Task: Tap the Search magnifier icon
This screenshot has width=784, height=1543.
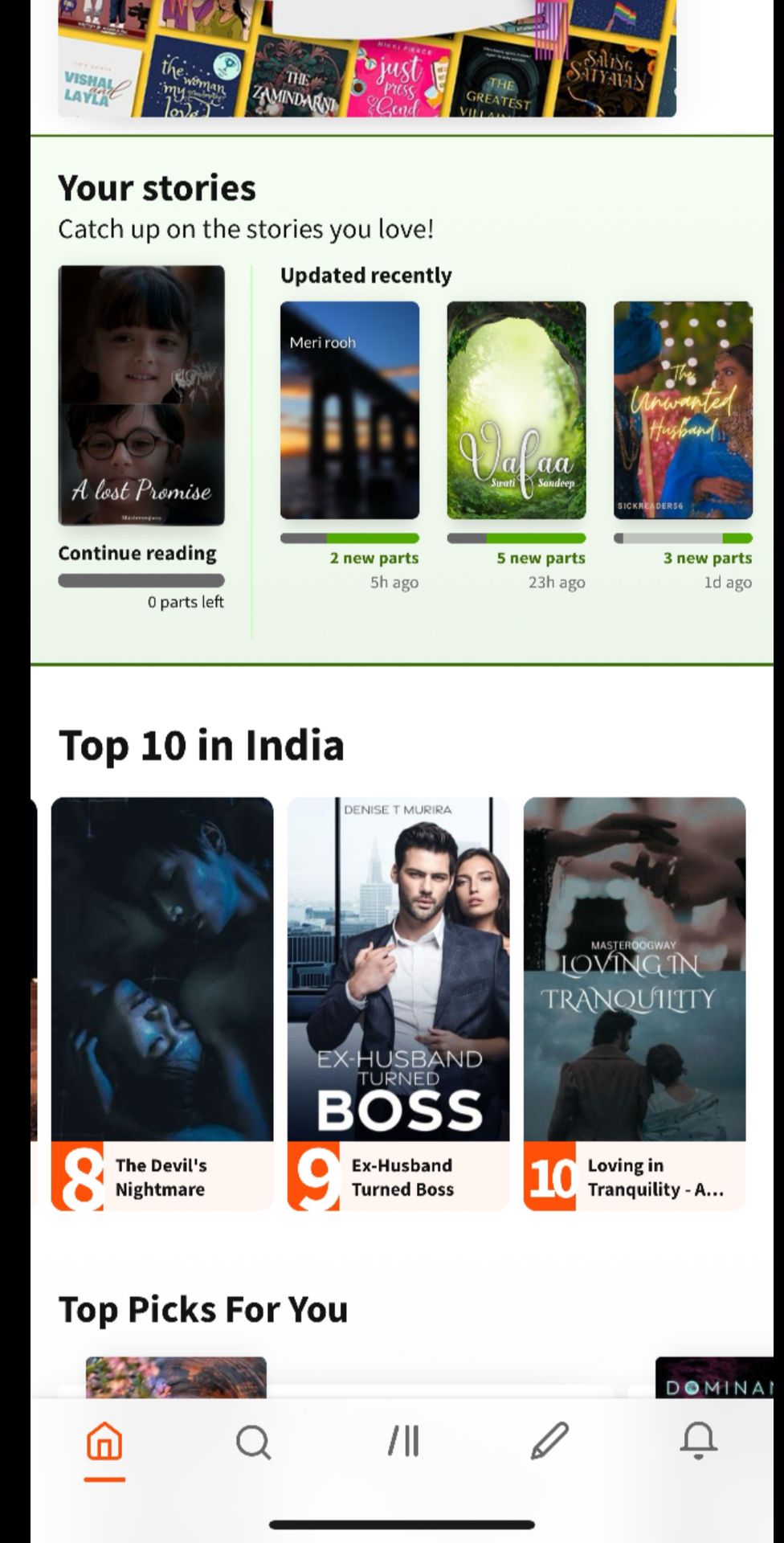Action: (253, 1442)
